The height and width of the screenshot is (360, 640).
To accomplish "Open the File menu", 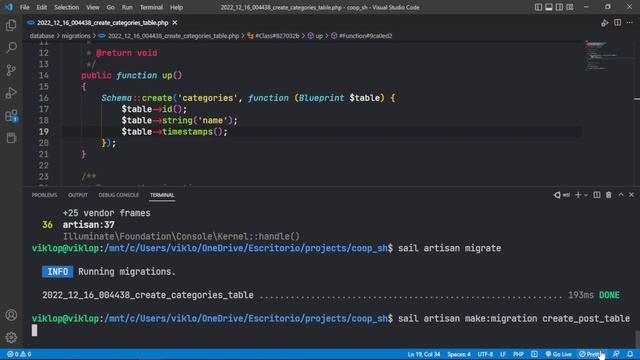I will point(24,7).
